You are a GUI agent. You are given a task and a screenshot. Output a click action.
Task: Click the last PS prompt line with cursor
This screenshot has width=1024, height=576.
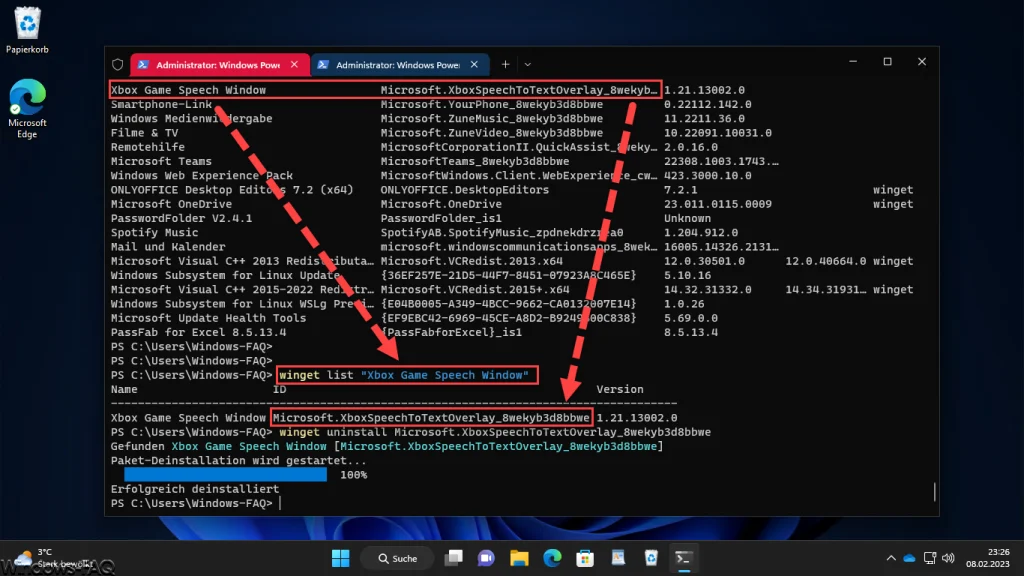195,504
